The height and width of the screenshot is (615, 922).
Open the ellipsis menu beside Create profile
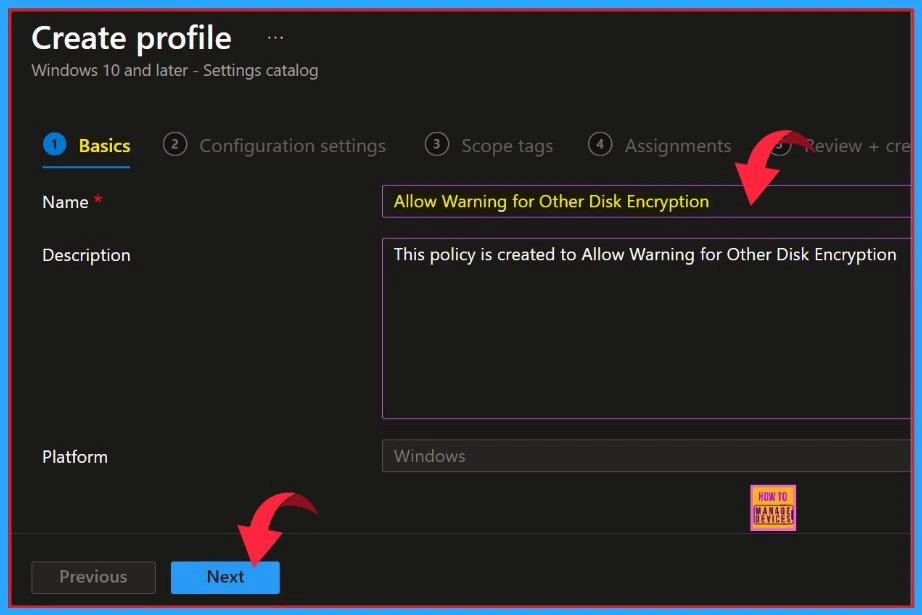tap(275, 38)
